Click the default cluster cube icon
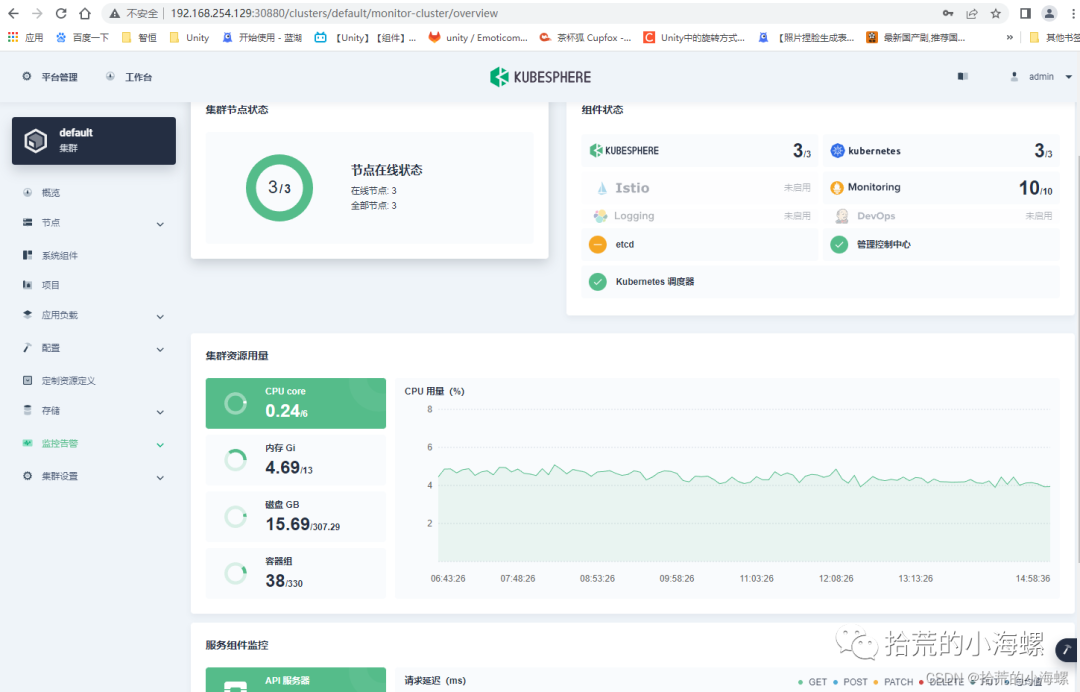Viewport: 1080px width, 692px height. (36, 140)
